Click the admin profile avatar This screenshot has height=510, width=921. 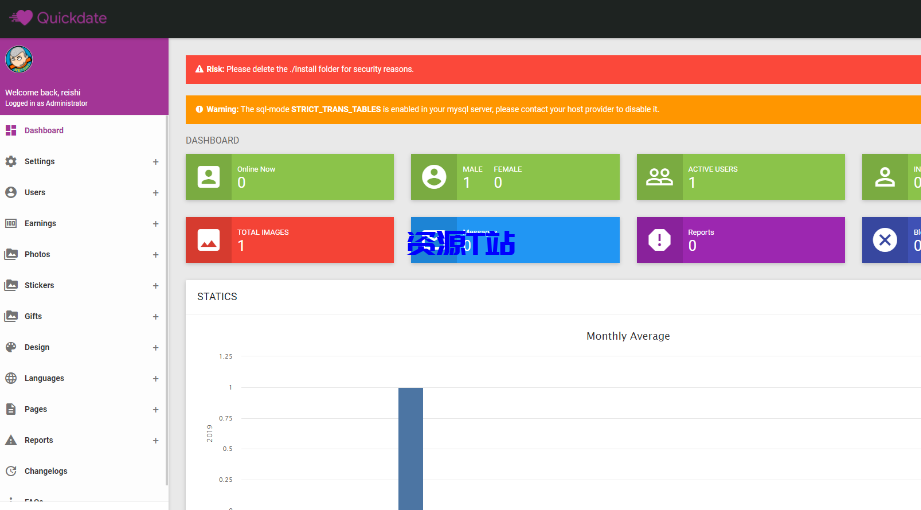click(18, 59)
